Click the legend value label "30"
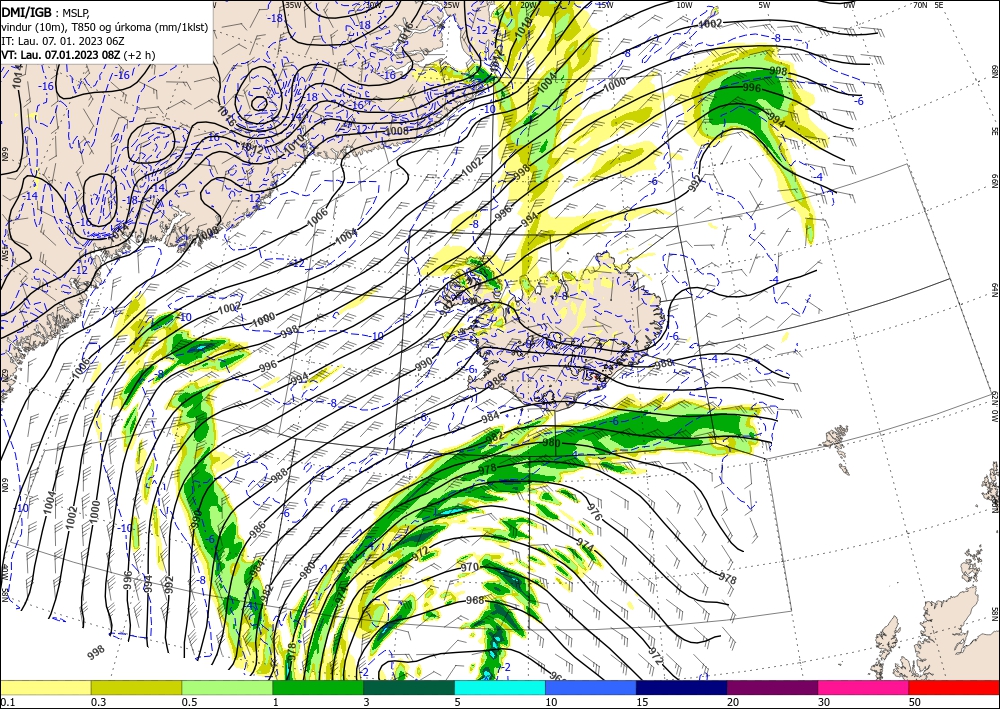1000x709 pixels. point(824,702)
